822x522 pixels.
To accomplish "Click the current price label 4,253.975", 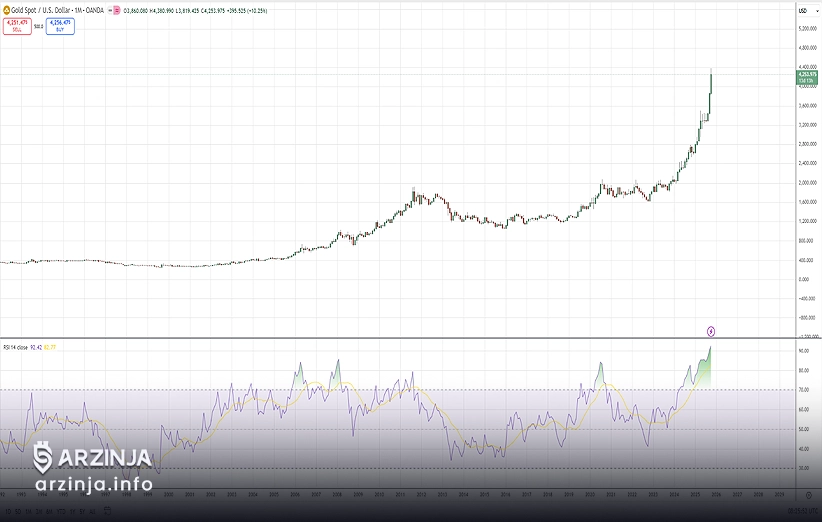I will tap(807, 74).
